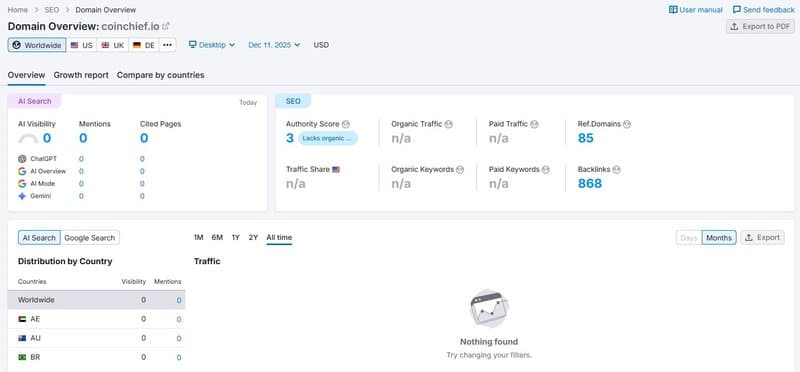Select the BR country row

(x=96, y=357)
